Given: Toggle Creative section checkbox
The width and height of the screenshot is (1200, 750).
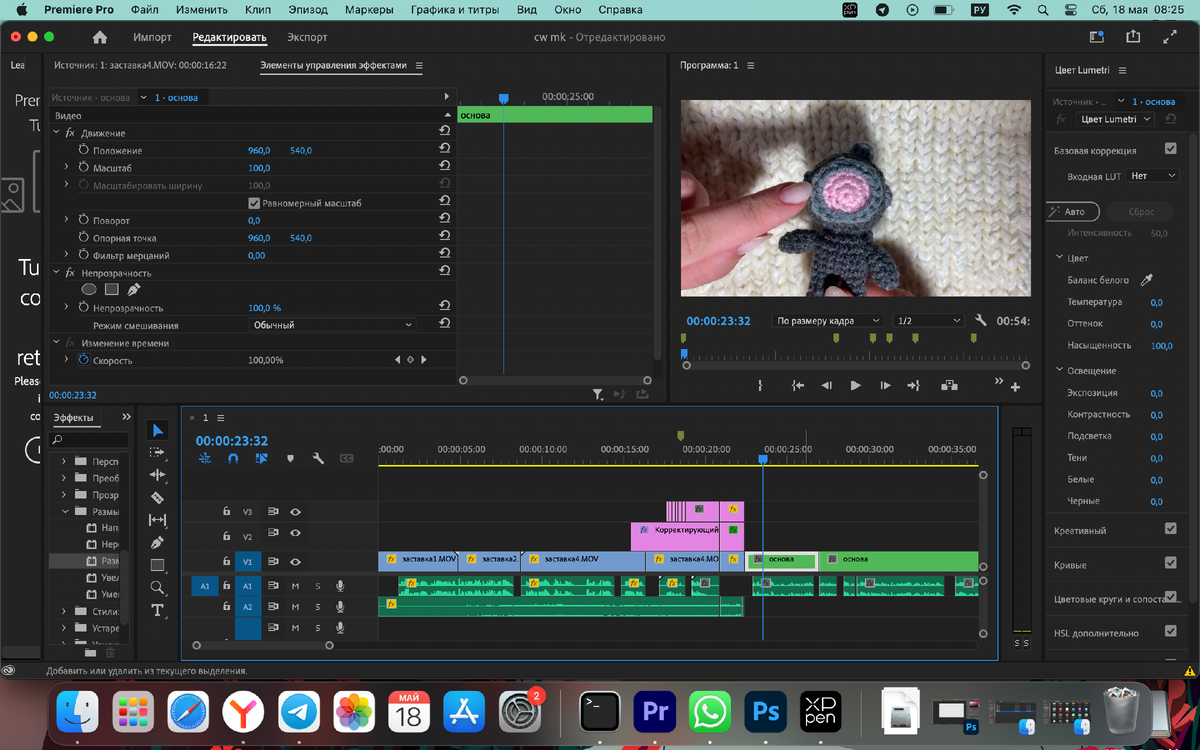Looking at the screenshot, I should tap(1171, 529).
